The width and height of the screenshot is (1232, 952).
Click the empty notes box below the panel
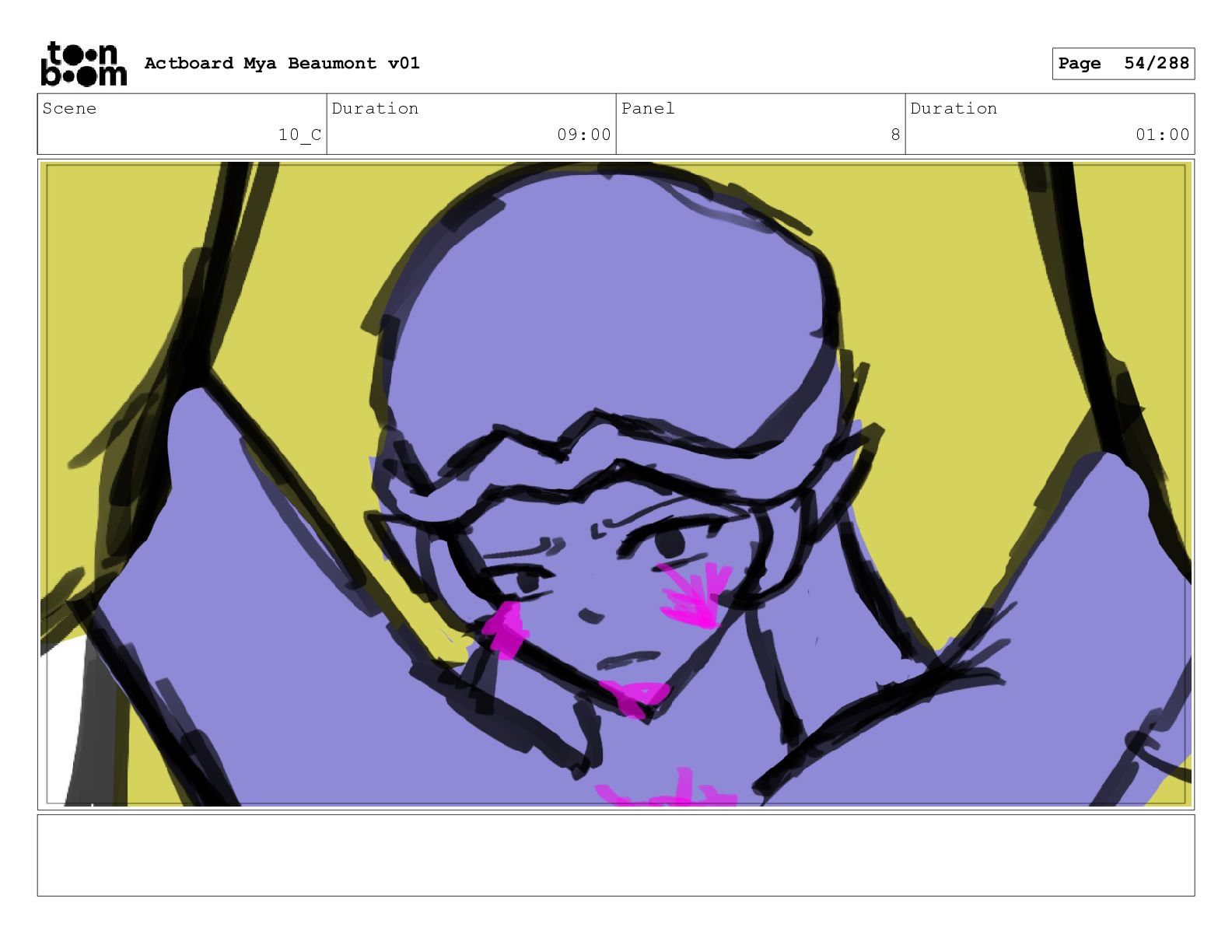[616, 855]
